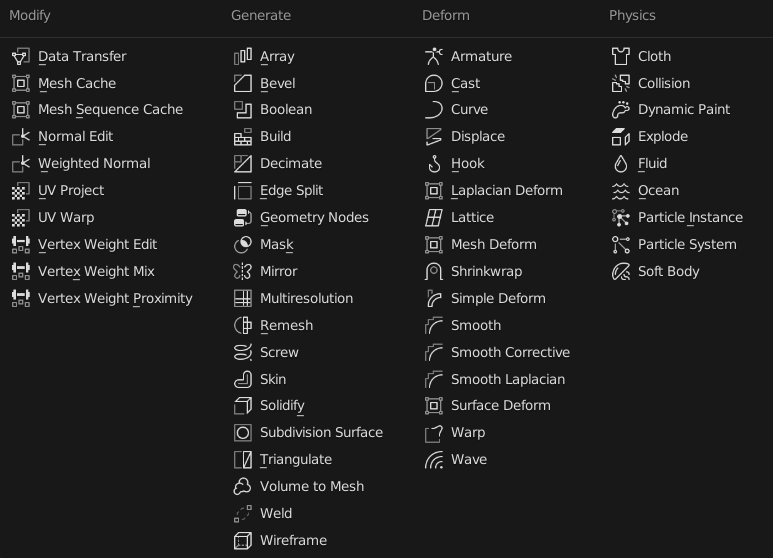Choose the Curve deform modifier

point(457,110)
